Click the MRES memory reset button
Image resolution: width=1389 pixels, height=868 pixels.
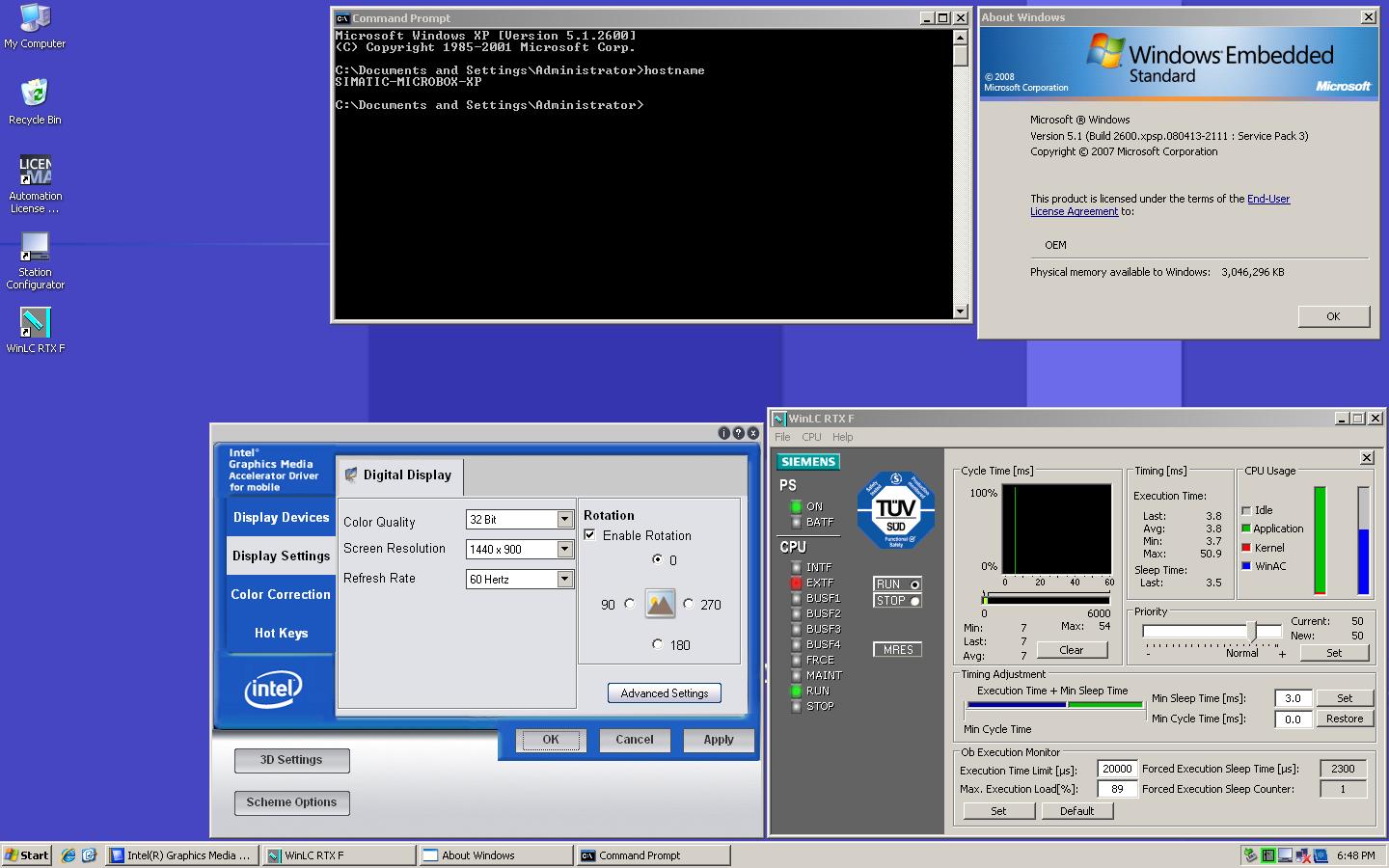pyautogui.click(x=897, y=650)
